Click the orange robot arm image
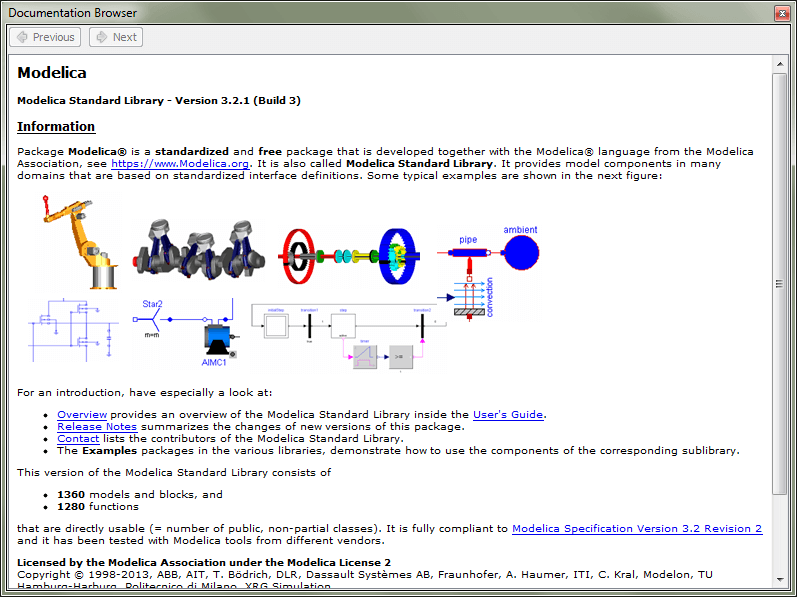 [x=80, y=242]
